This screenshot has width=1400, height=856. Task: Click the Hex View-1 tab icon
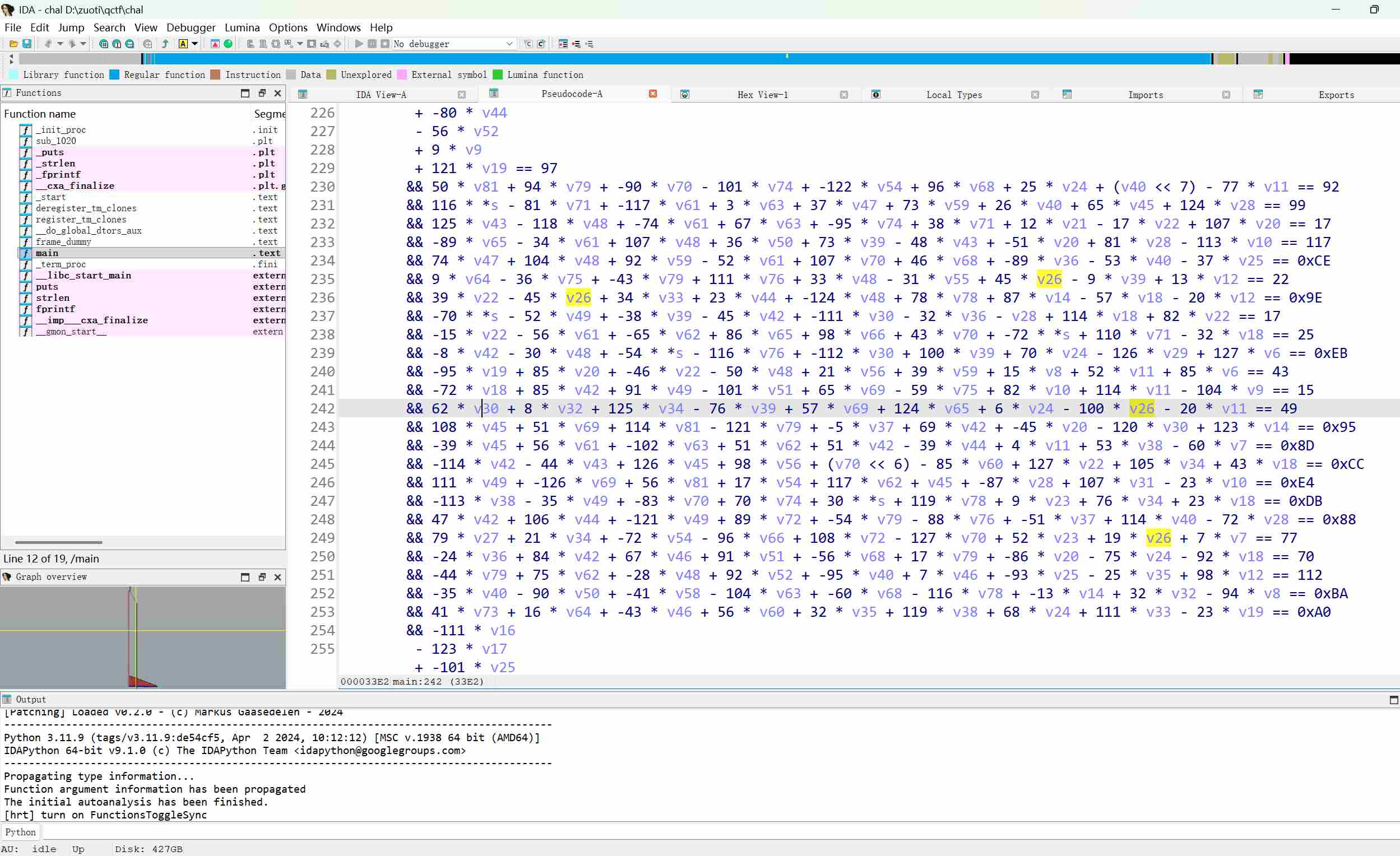pos(685,94)
